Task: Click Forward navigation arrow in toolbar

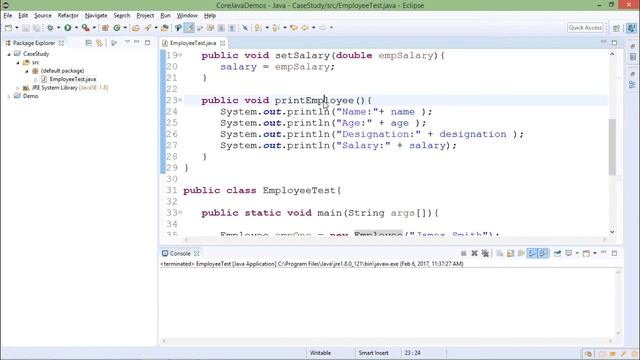Action: click(323, 28)
